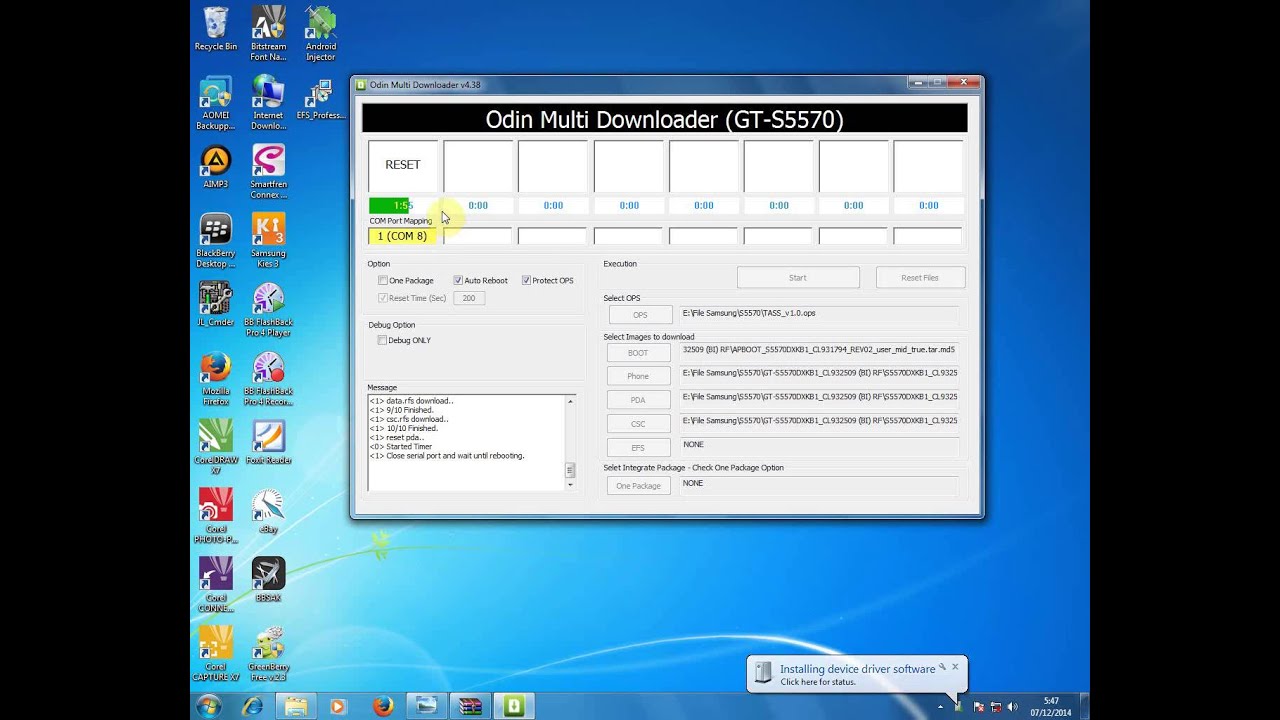This screenshot has height=720, width=1280.
Task: Switch to Firefox in the taskbar
Action: pos(383,706)
